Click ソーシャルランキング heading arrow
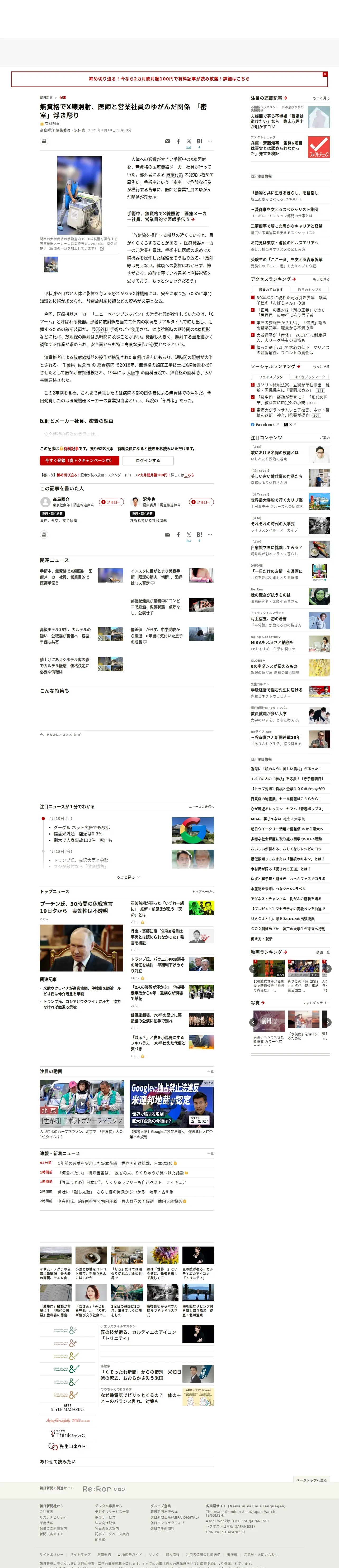The width and height of the screenshot is (339, 1568). [298, 367]
